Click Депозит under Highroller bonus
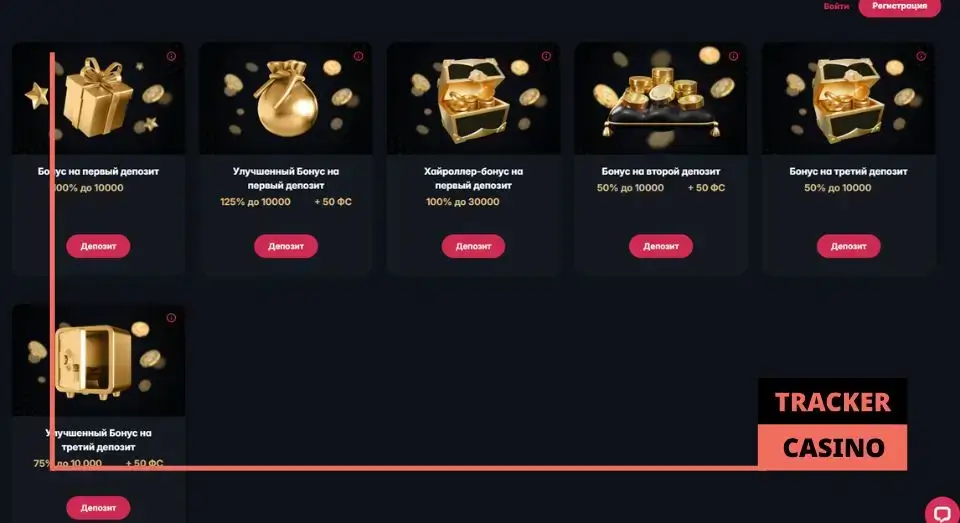The width and height of the screenshot is (960, 523). point(473,246)
